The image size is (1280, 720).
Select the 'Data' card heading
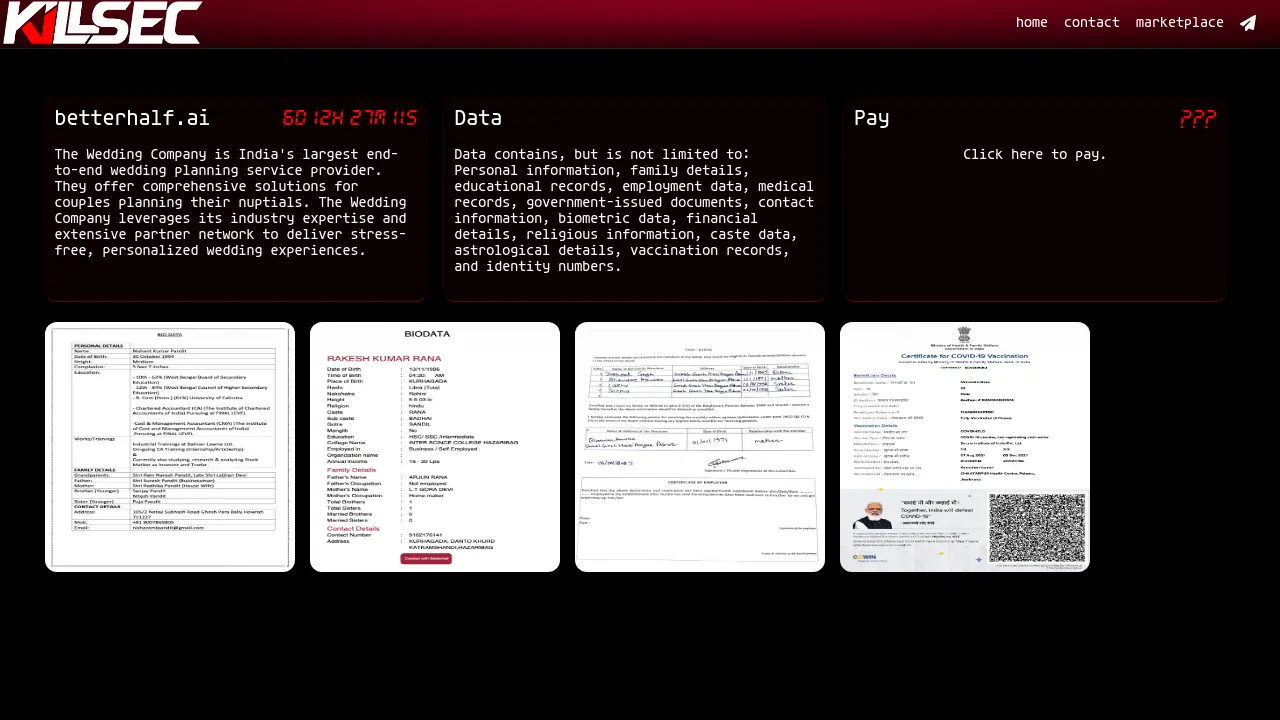tap(478, 118)
